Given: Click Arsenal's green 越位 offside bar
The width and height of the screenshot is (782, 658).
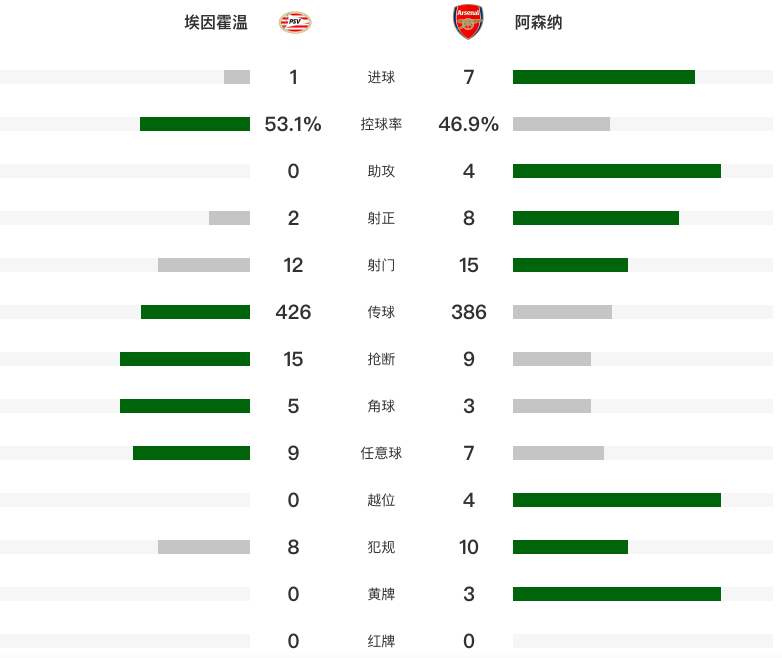Looking at the screenshot, I should pos(616,500).
